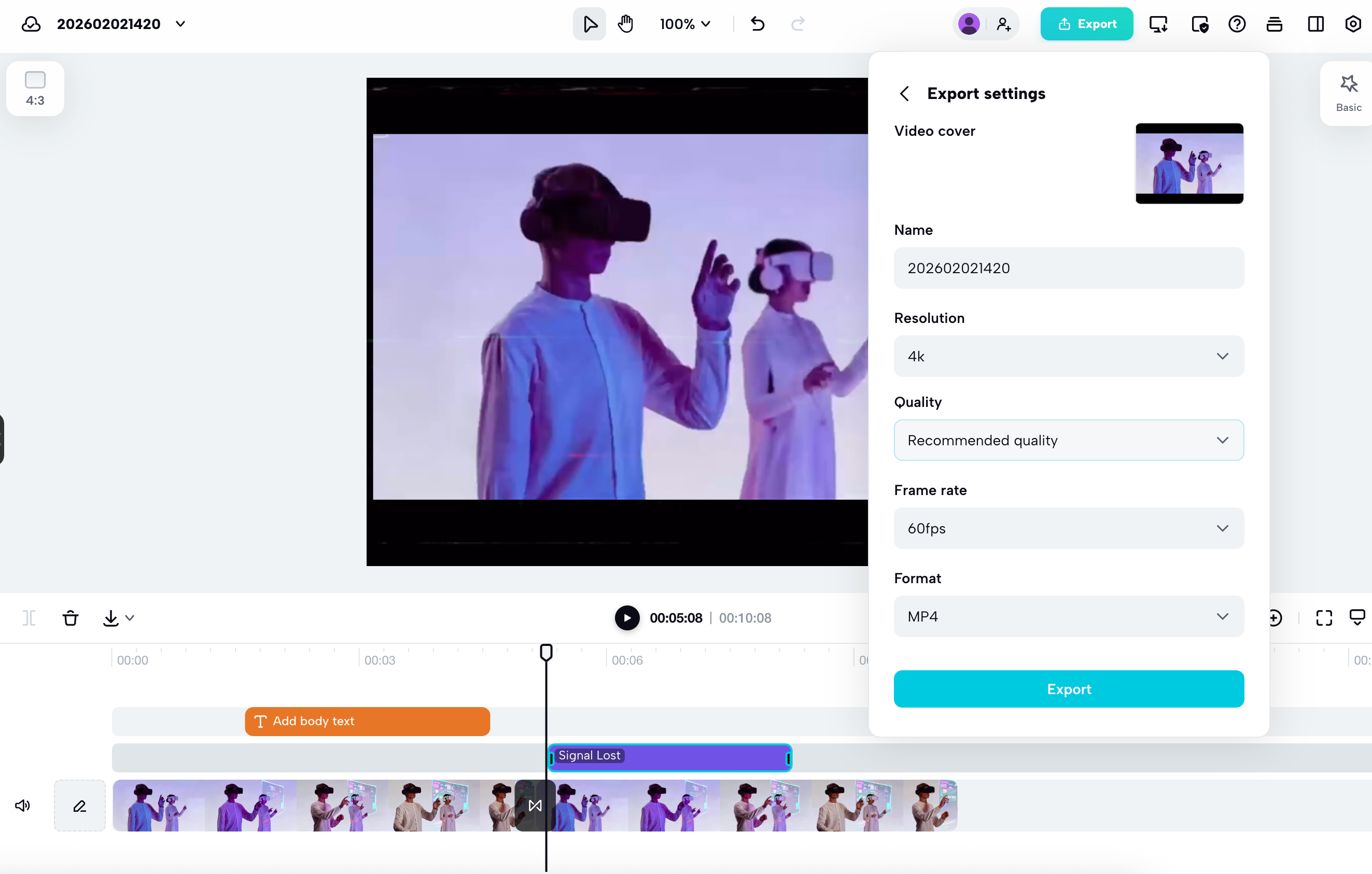Split the clip at the playhead
The width and height of the screenshot is (1372, 874).
tap(29, 617)
